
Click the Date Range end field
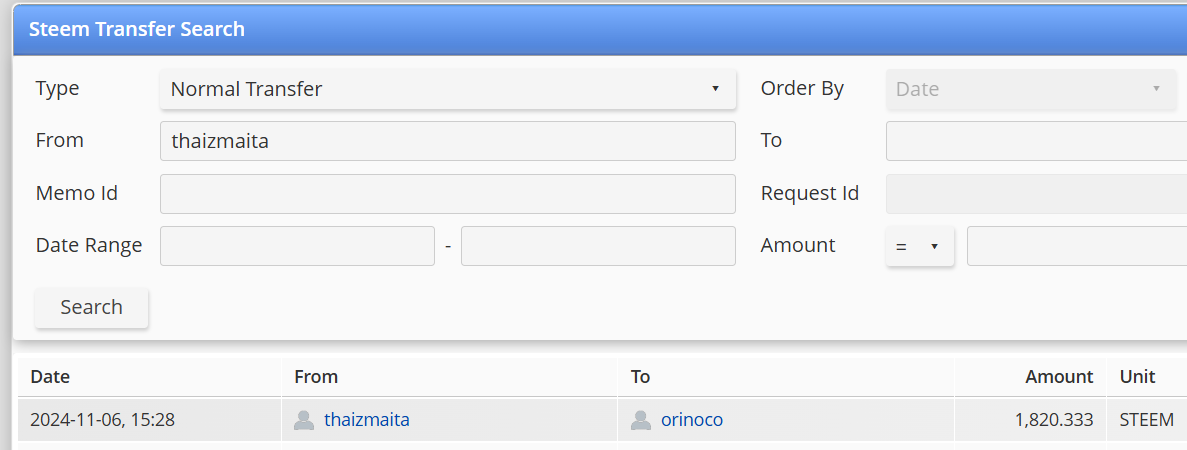point(598,246)
